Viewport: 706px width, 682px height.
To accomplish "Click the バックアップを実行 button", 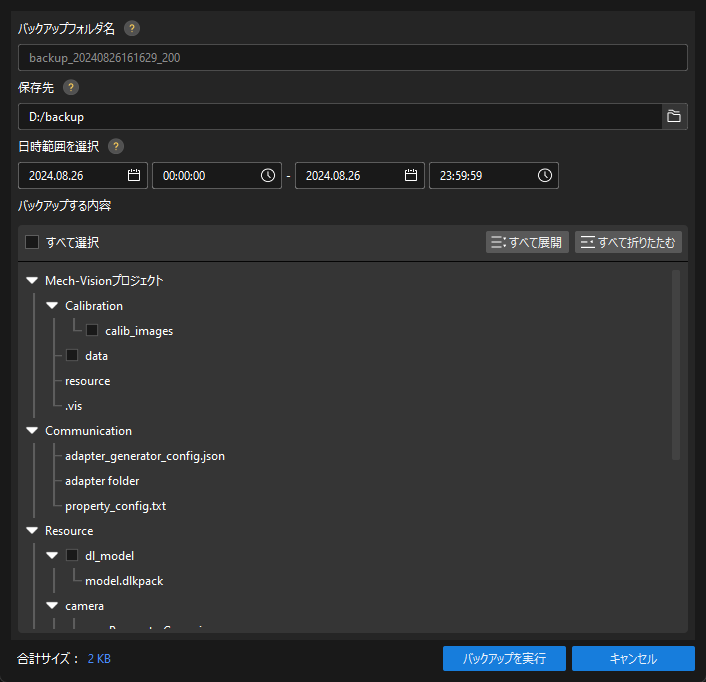I will pos(504,659).
